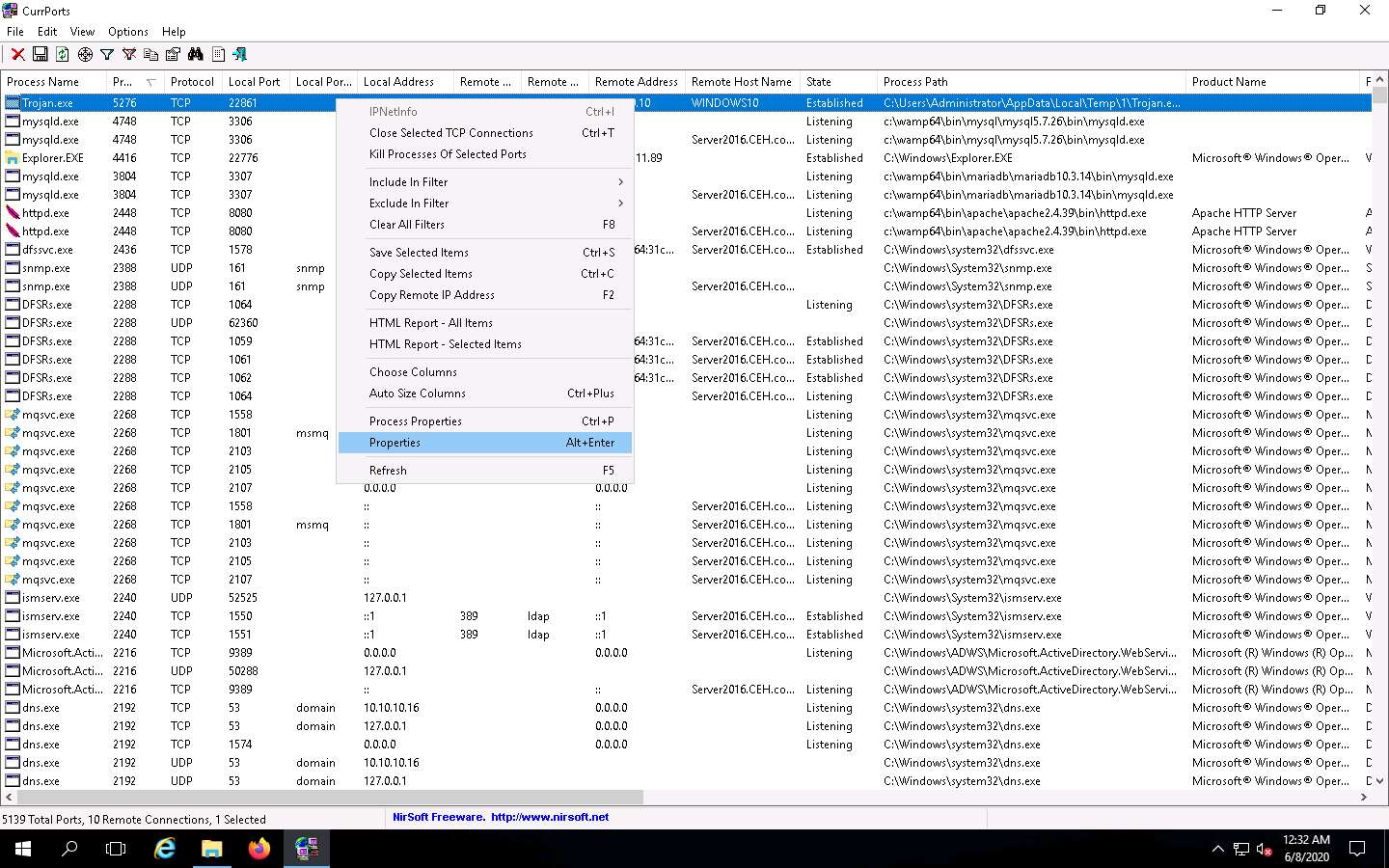The height and width of the screenshot is (868, 1389).
Task: Click the crossed-out funnel clear filters icon
Action: (129, 54)
